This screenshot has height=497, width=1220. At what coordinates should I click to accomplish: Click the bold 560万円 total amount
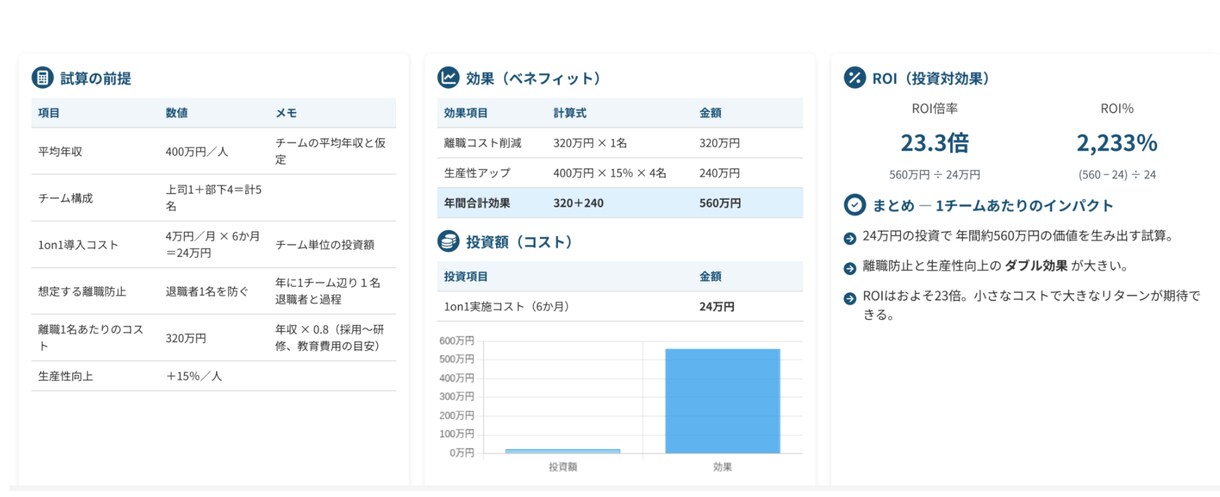coord(721,203)
